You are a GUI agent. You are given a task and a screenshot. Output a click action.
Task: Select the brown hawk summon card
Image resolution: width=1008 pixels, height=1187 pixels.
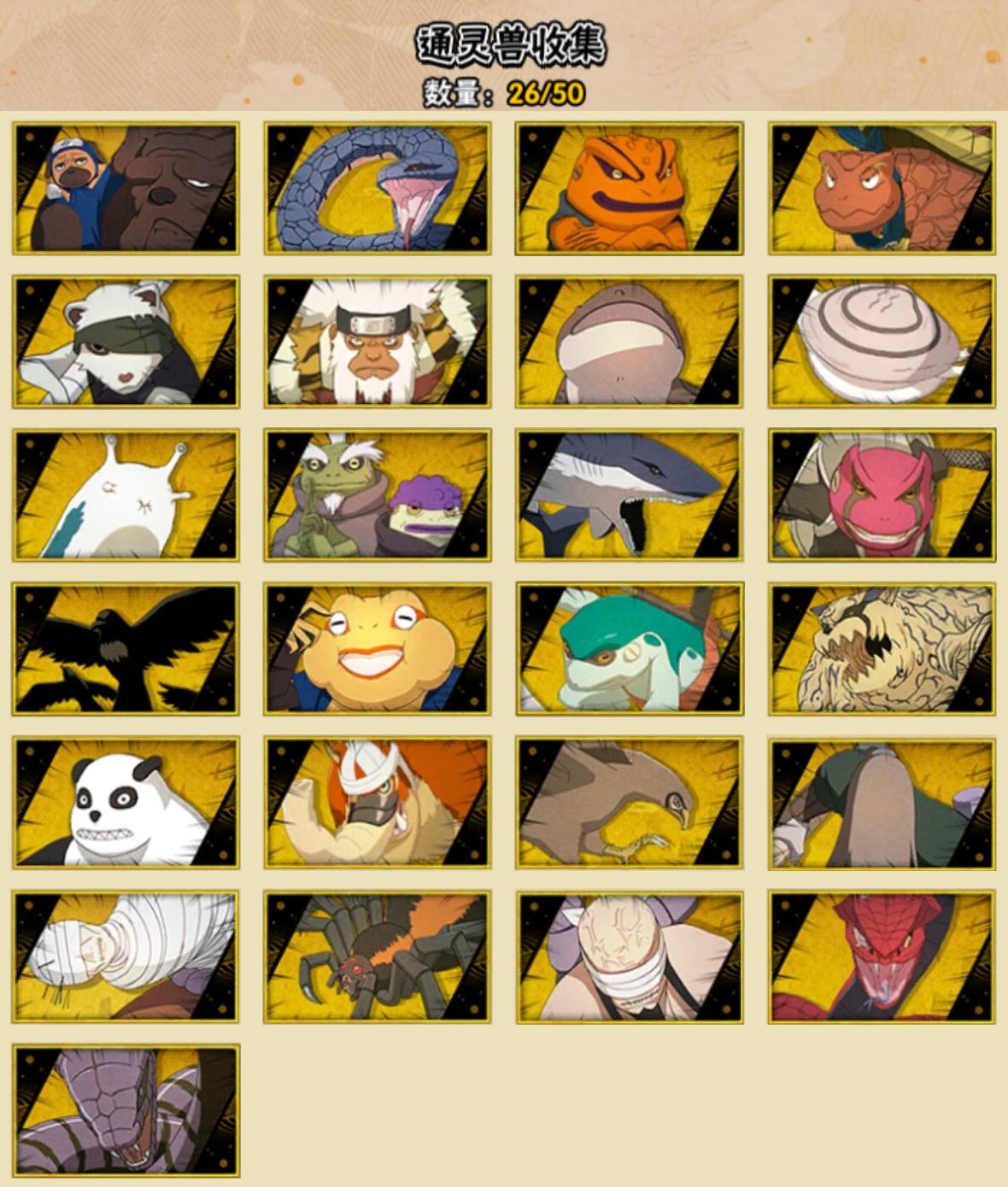point(629,803)
